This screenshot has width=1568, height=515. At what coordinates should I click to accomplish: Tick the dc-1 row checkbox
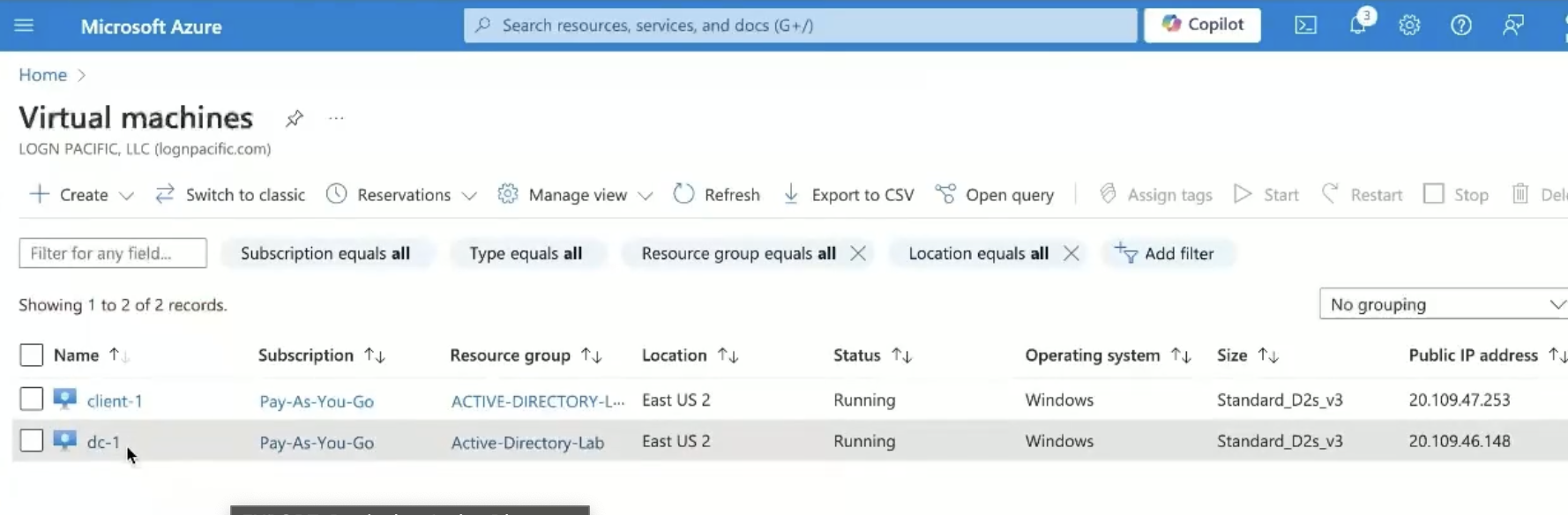point(32,441)
